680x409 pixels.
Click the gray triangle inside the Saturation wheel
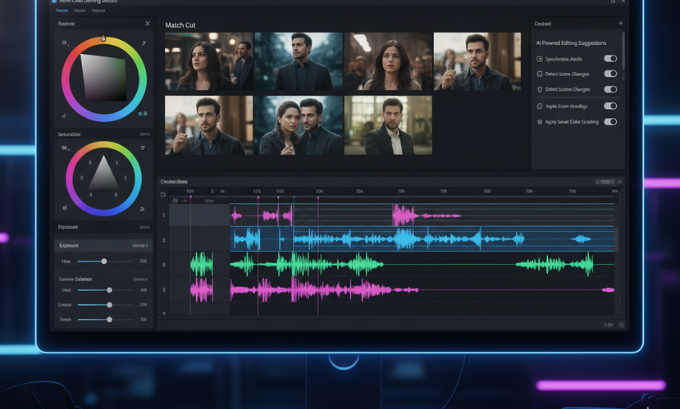104,174
